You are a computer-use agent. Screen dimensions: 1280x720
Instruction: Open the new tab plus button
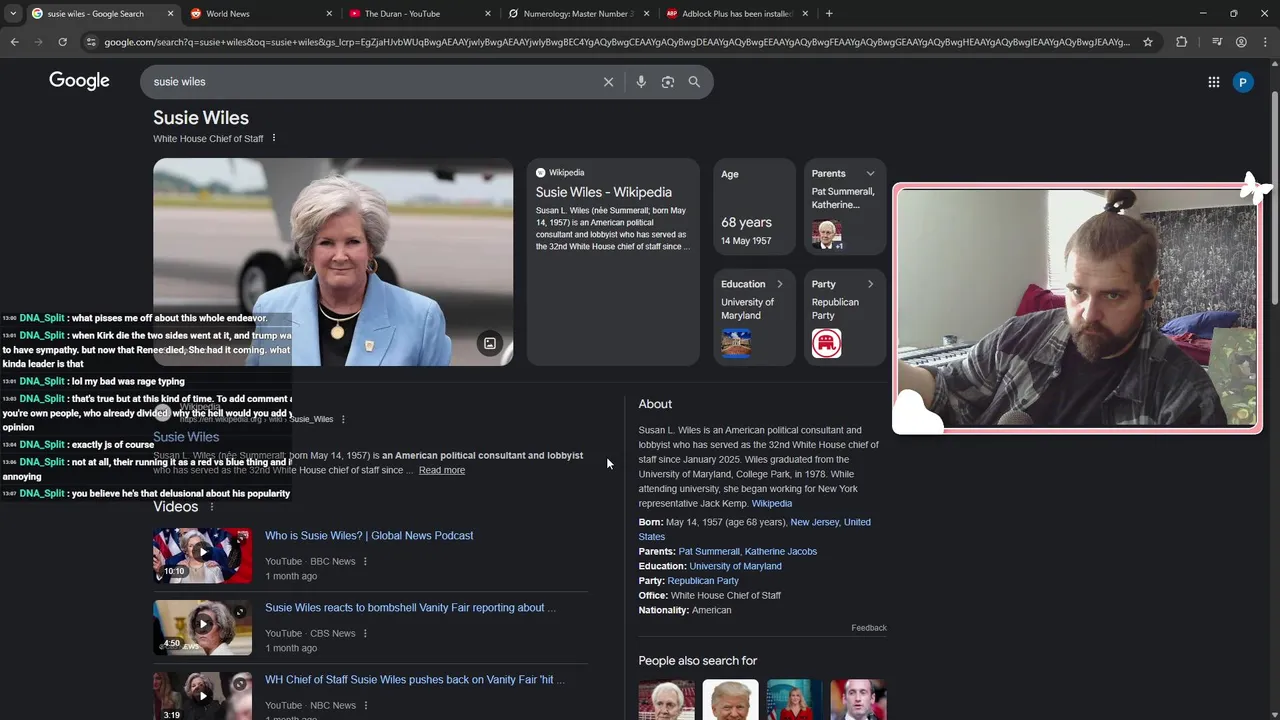point(829,14)
